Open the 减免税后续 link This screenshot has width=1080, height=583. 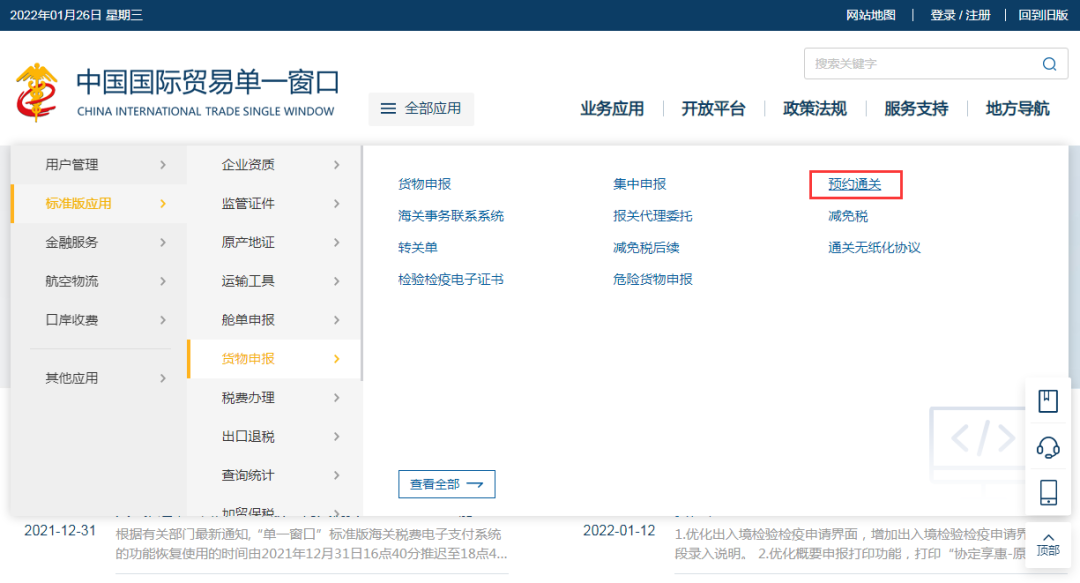(646, 247)
